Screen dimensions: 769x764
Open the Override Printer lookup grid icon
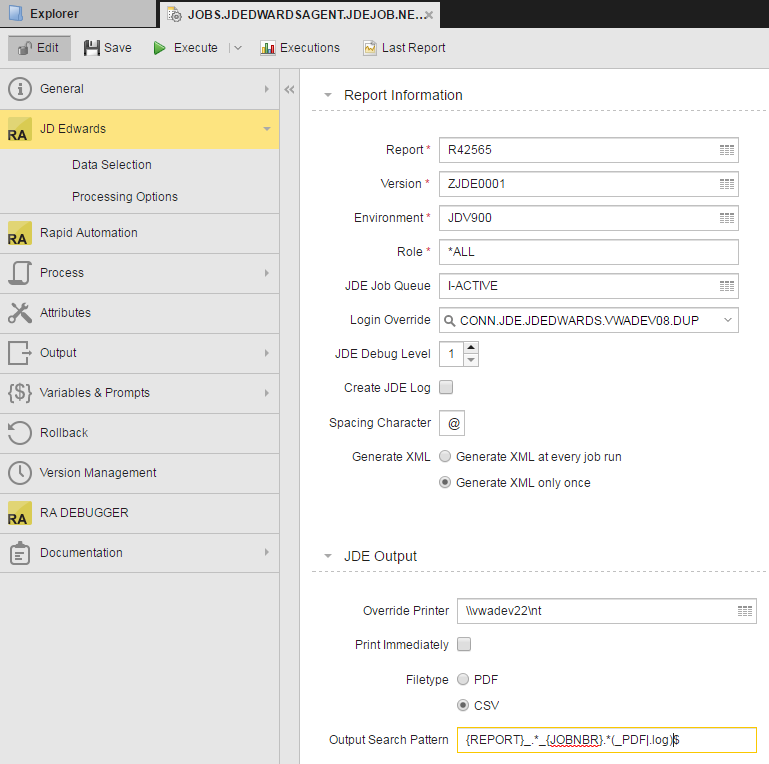pos(745,611)
